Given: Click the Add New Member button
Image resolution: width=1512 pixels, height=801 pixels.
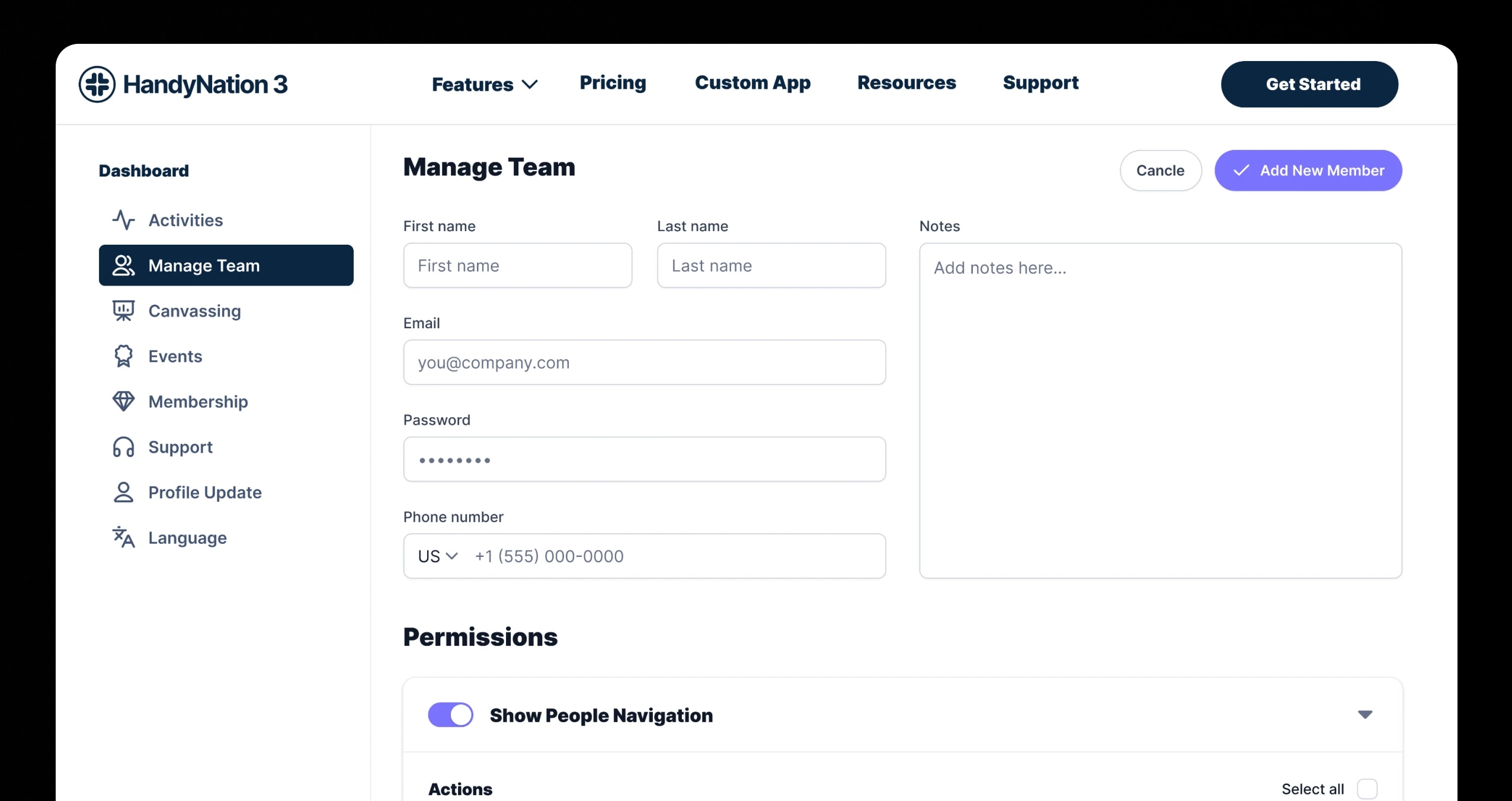Looking at the screenshot, I should (x=1308, y=171).
